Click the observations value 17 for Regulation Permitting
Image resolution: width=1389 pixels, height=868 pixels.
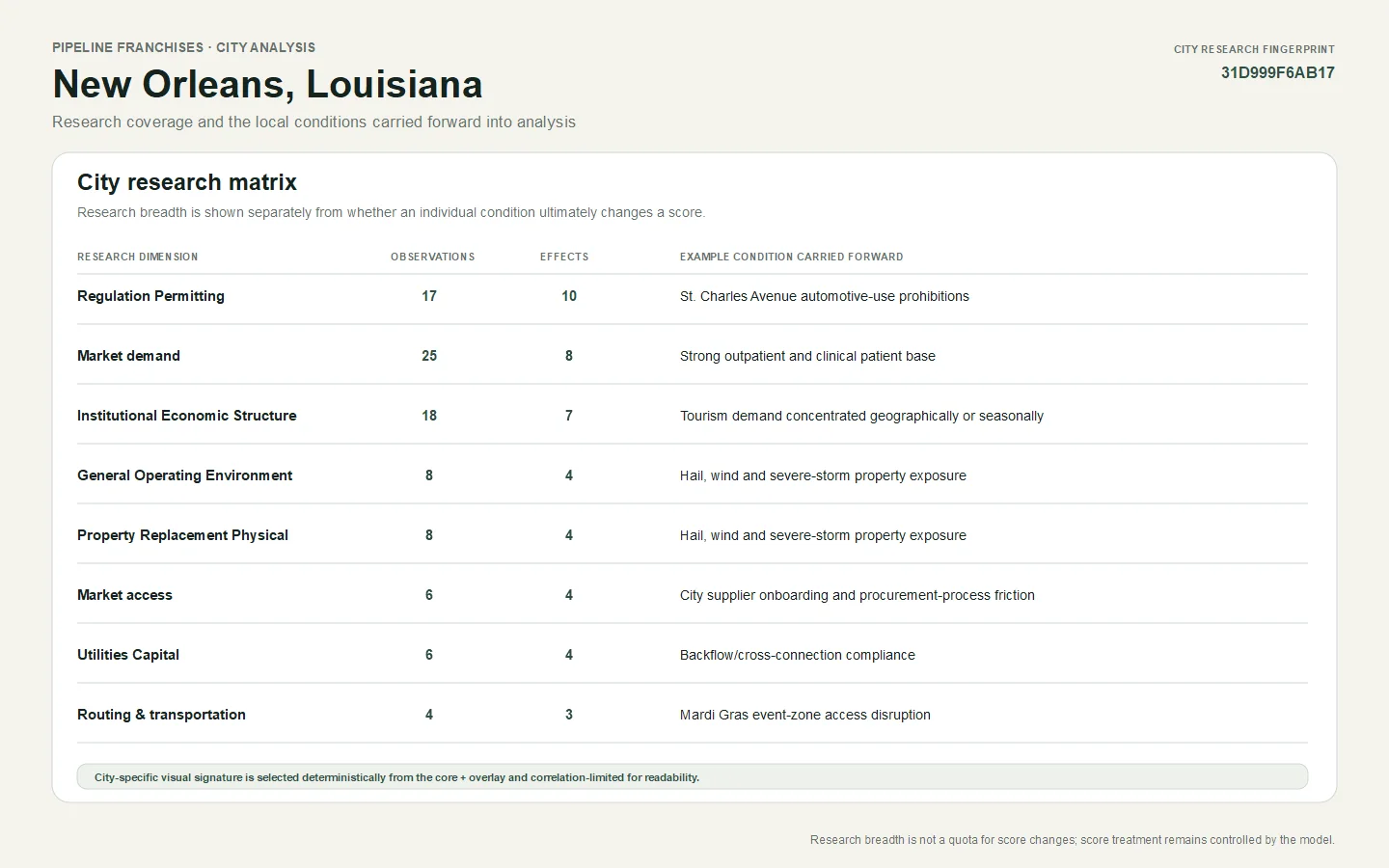tap(429, 296)
